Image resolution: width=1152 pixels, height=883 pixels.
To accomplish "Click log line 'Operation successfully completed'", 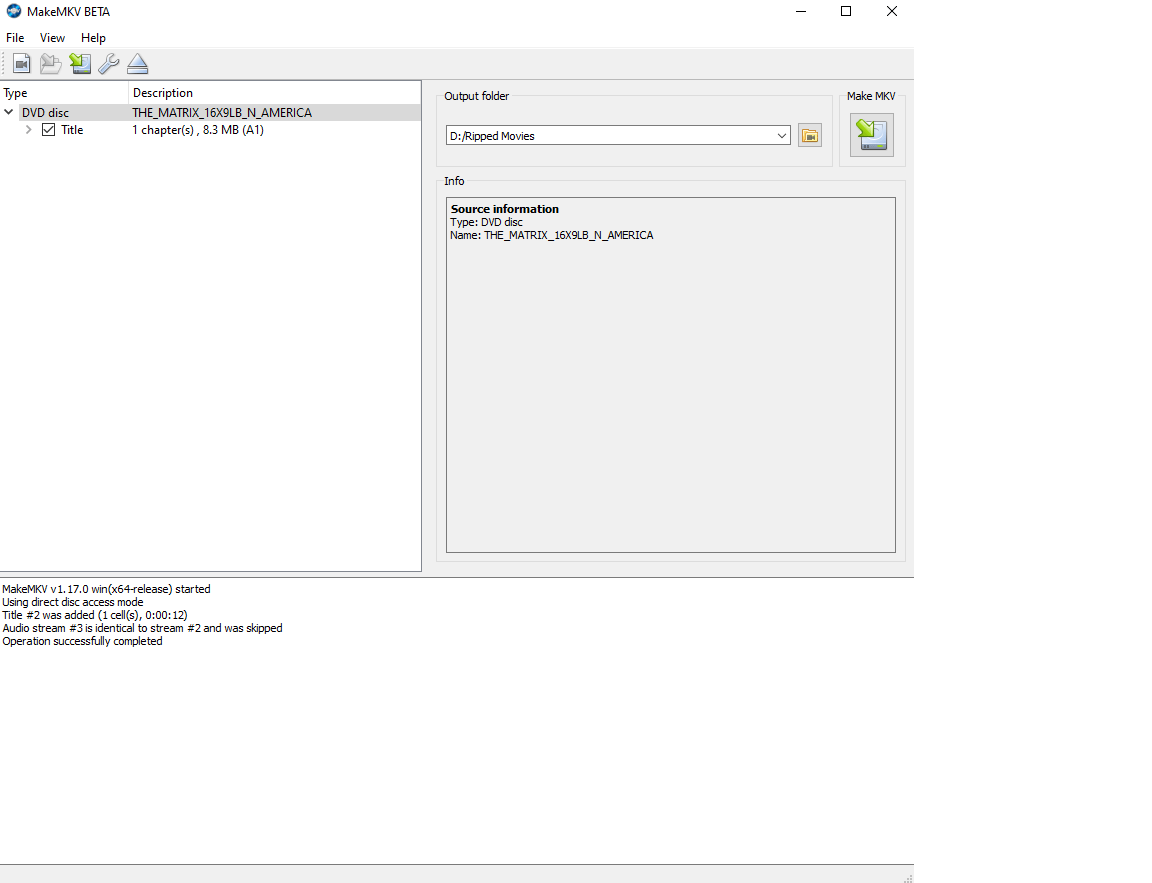I will pyautogui.click(x=82, y=641).
